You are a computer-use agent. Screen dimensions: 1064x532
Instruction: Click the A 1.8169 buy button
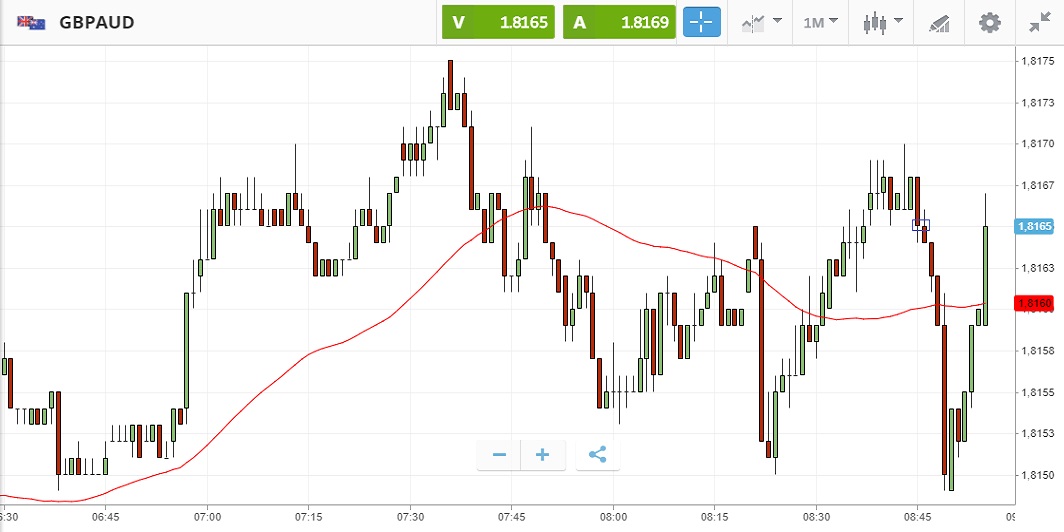pyautogui.click(x=619, y=22)
